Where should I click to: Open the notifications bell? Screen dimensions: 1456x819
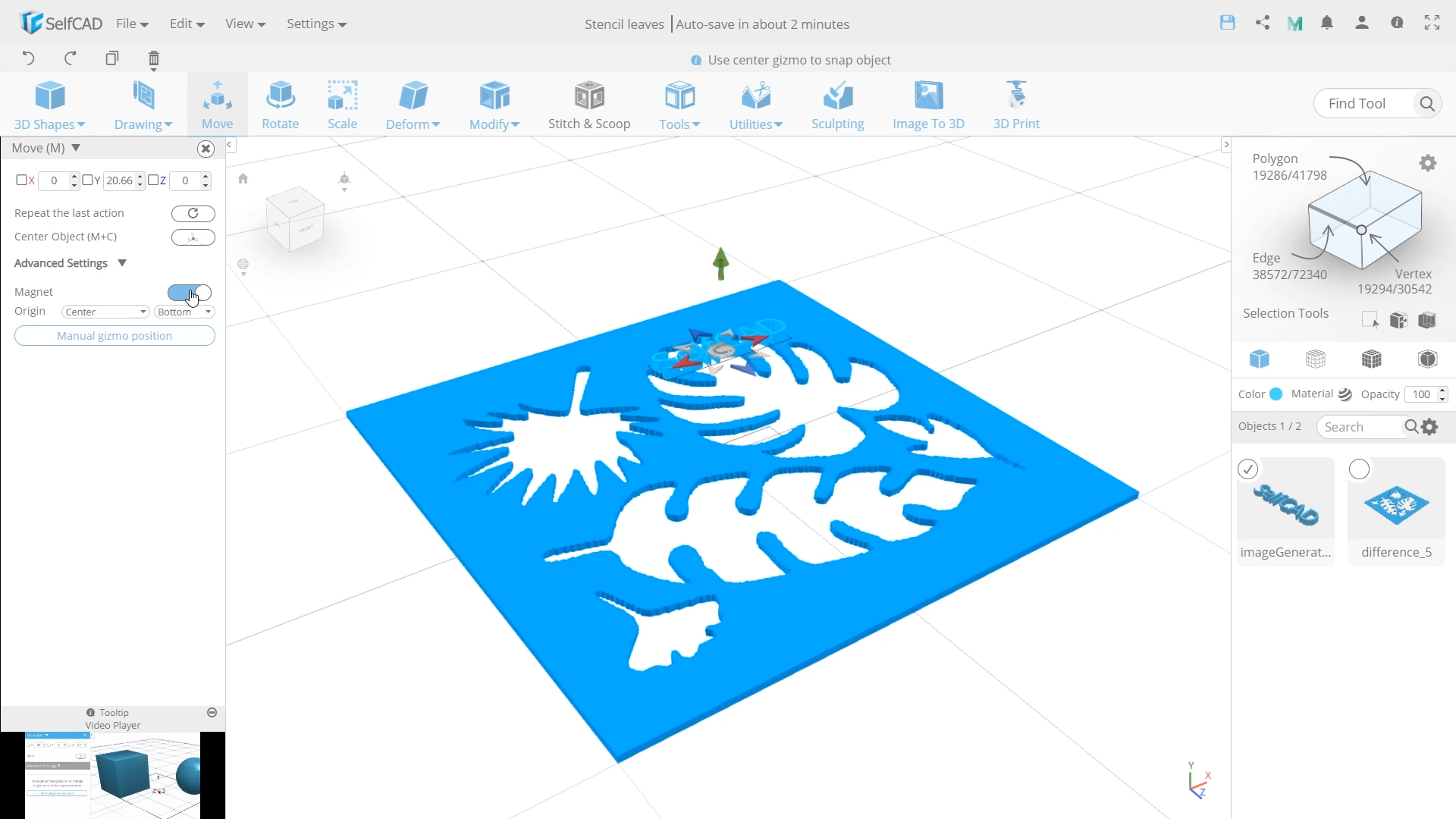click(x=1327, y=23)
